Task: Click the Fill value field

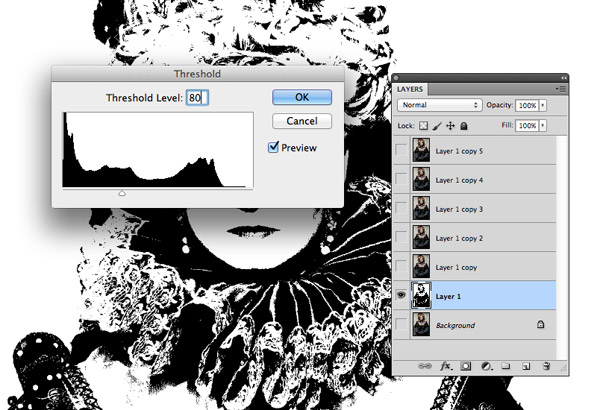Action: coord(527,126)
